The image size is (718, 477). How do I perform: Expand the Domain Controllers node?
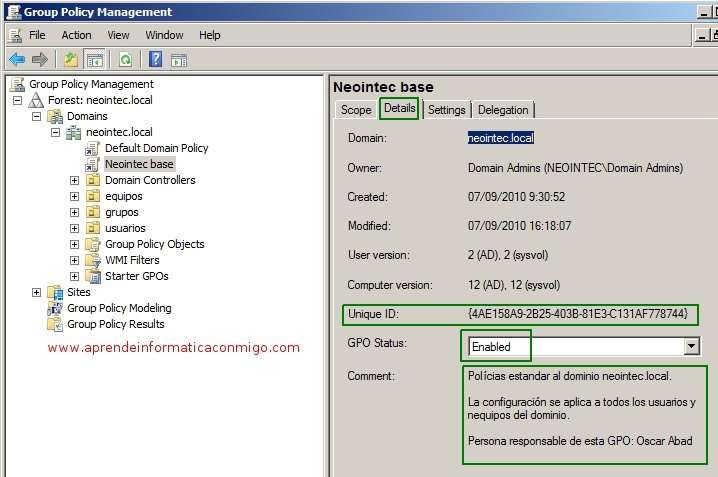click(x=74, y=180)
